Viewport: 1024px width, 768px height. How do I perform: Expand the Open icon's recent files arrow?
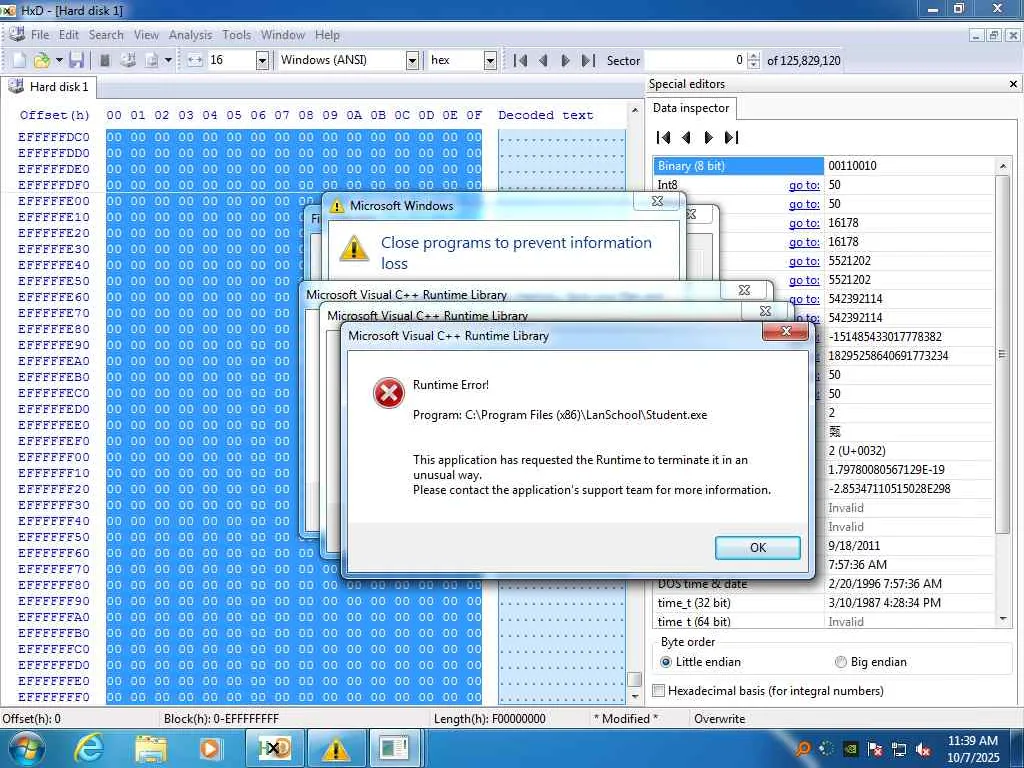(x=59, y=60)
